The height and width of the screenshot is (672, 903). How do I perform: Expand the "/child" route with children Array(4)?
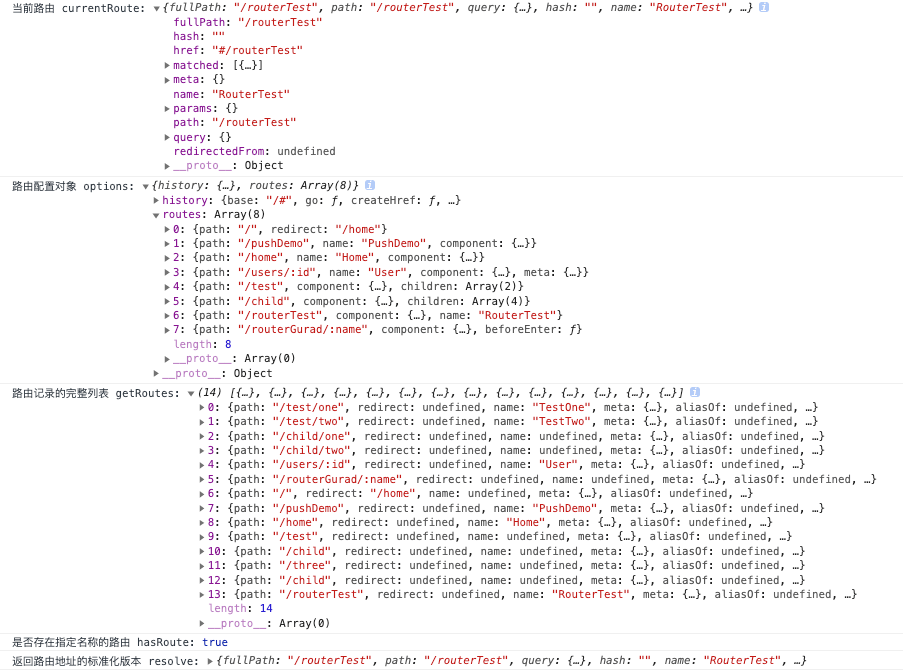click(167, 301)
